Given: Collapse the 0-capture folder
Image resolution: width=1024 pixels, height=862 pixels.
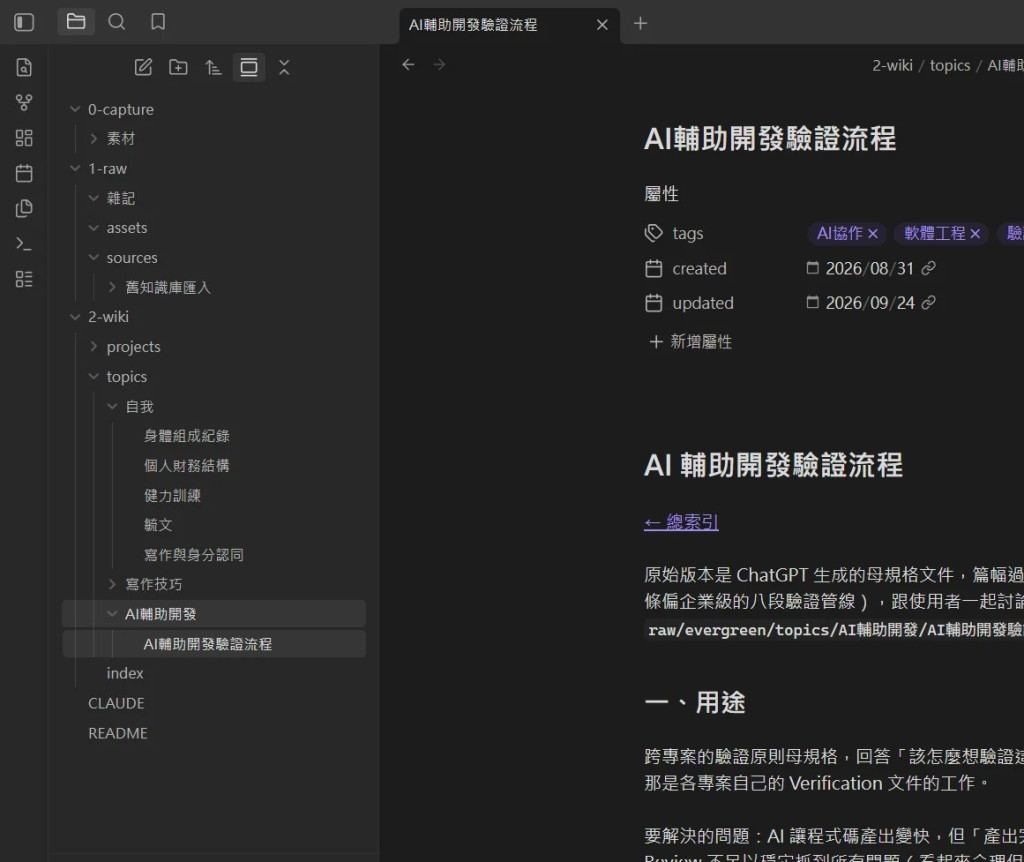Looking at the screenshot, I should pos(75,109).
